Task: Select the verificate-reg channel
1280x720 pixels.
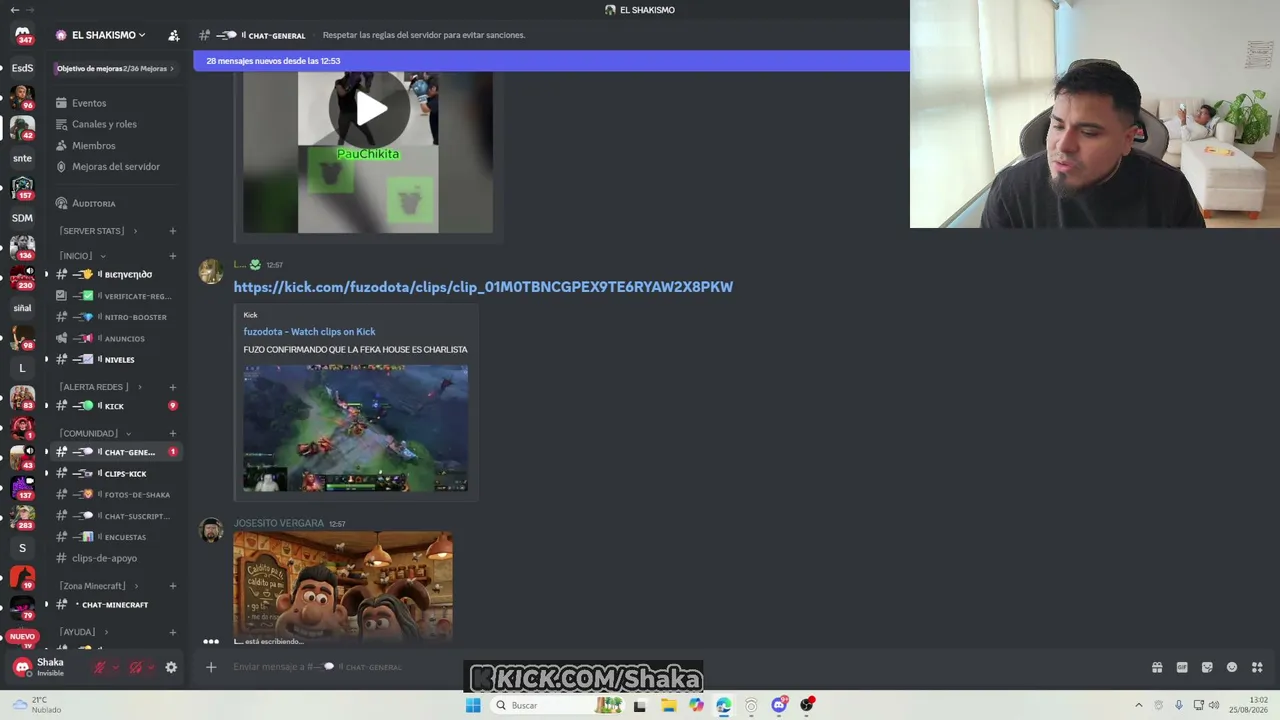Action: tap(118, 296)
